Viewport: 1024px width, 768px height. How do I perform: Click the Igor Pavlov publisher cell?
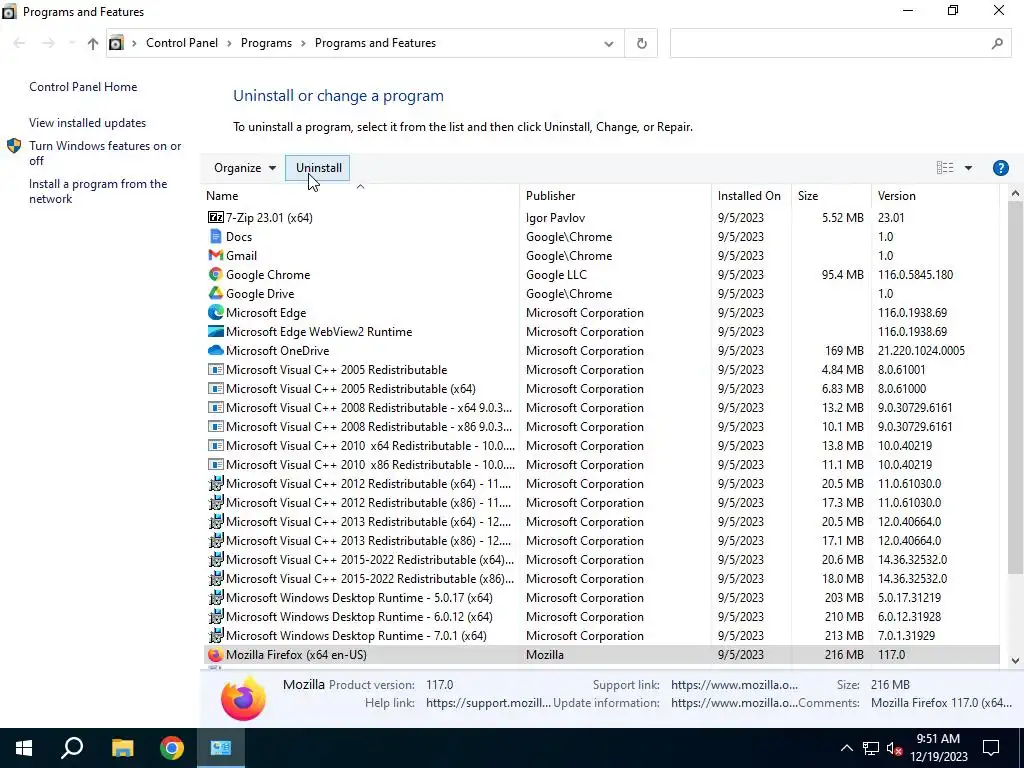click(x=555, y=217)
